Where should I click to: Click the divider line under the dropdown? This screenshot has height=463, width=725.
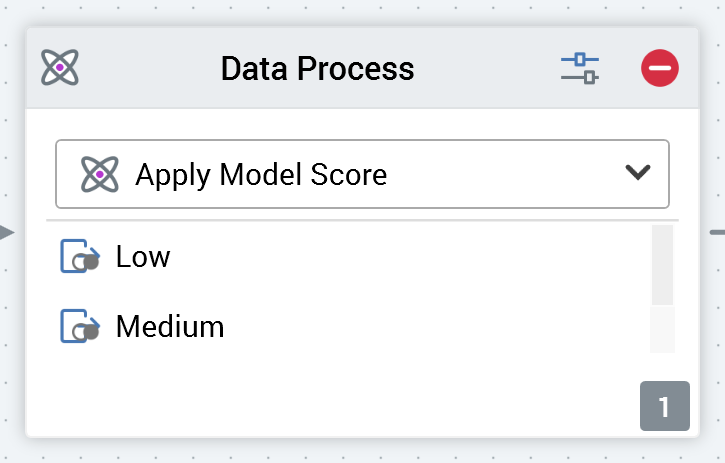362,219
